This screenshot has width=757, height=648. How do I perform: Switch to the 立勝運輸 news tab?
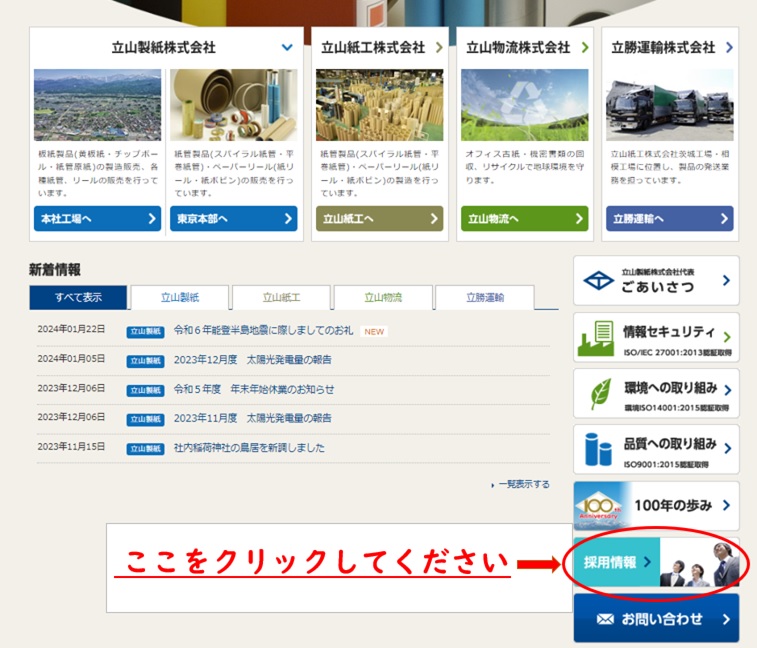[485, 297]
